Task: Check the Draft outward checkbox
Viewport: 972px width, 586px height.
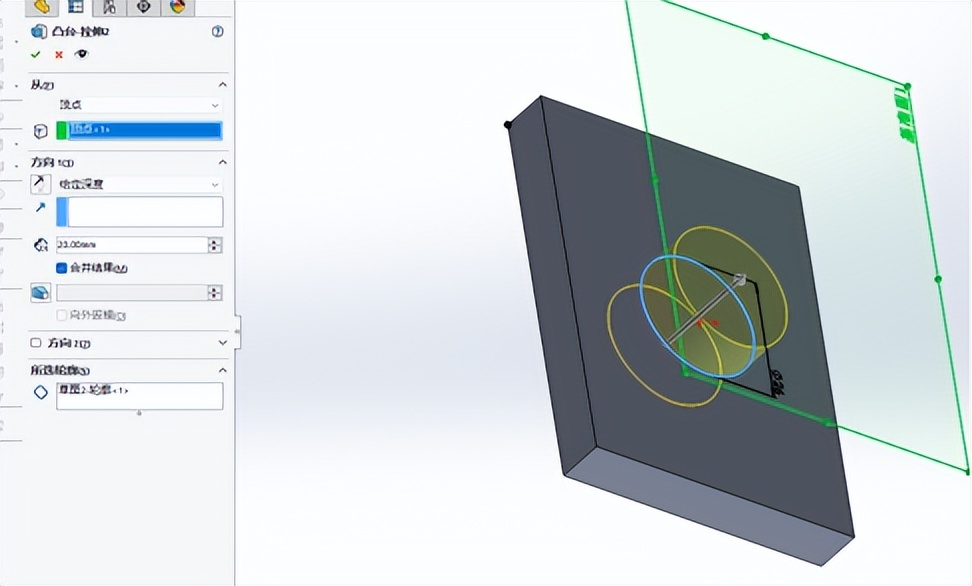Action: pyautogui.click(x=60, y=315)
